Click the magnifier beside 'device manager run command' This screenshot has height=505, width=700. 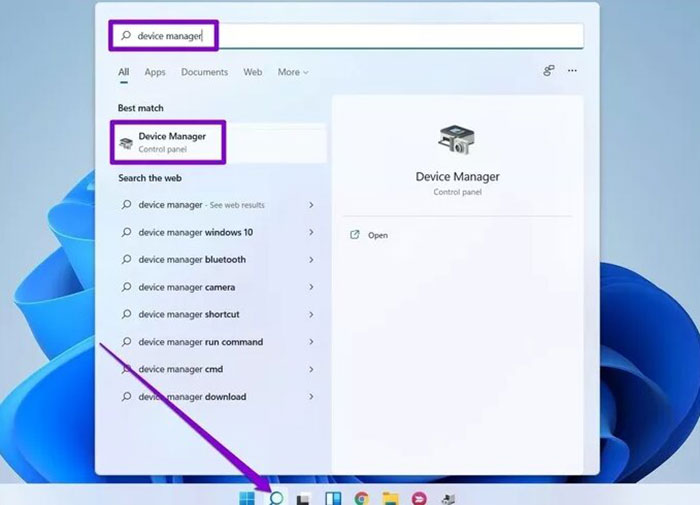coord(127,342)
